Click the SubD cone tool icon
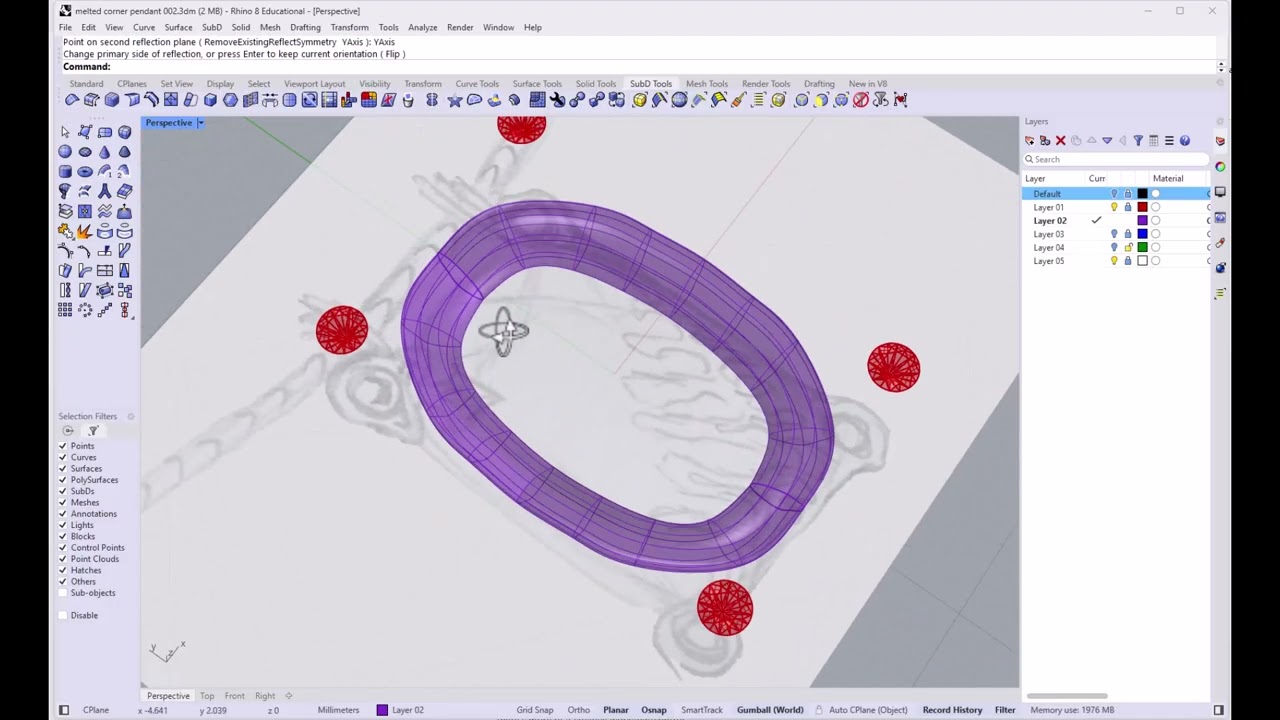This screenshot has width=1280, height=720. coord(105,151)
